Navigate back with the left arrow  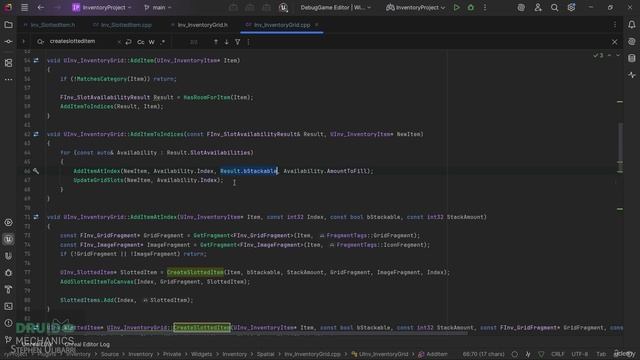[41, 7]
